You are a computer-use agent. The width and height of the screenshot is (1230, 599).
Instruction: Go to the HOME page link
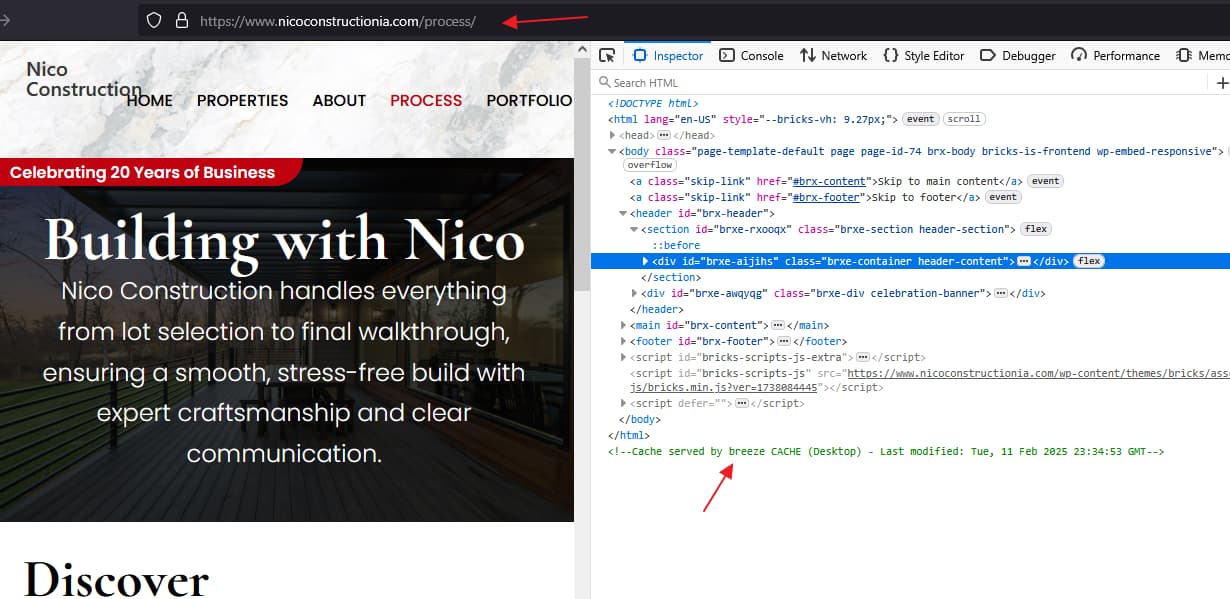click(150, 101)
